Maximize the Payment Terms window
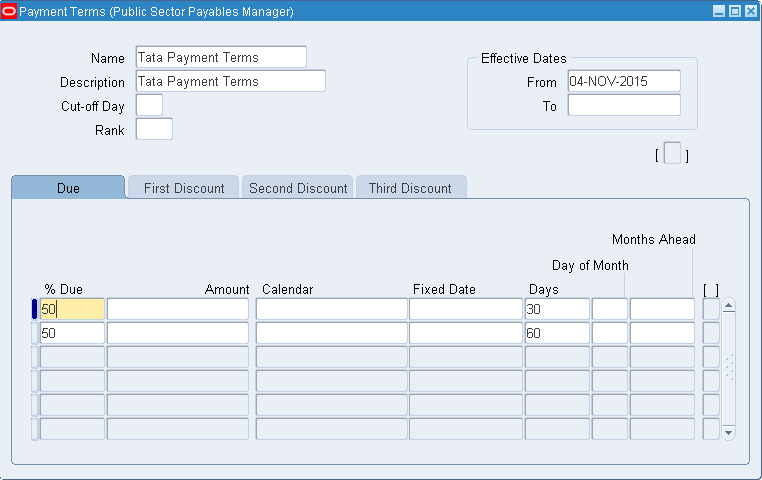The width and height of the screenshot is (762, 480). (x=734, y=11)
